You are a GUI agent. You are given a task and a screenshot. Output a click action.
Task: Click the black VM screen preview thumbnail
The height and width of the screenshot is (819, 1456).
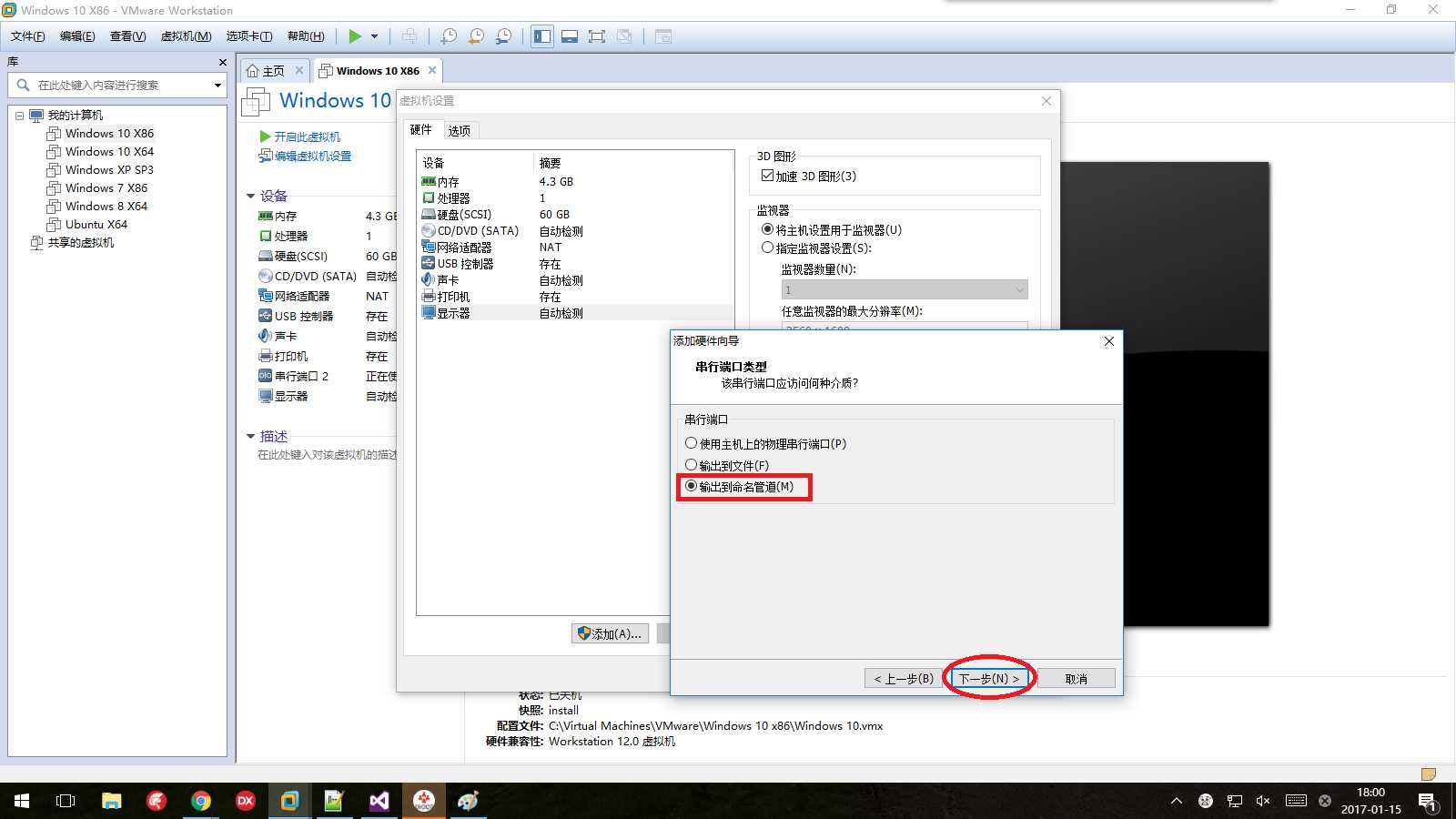(x=1164, y=394)
